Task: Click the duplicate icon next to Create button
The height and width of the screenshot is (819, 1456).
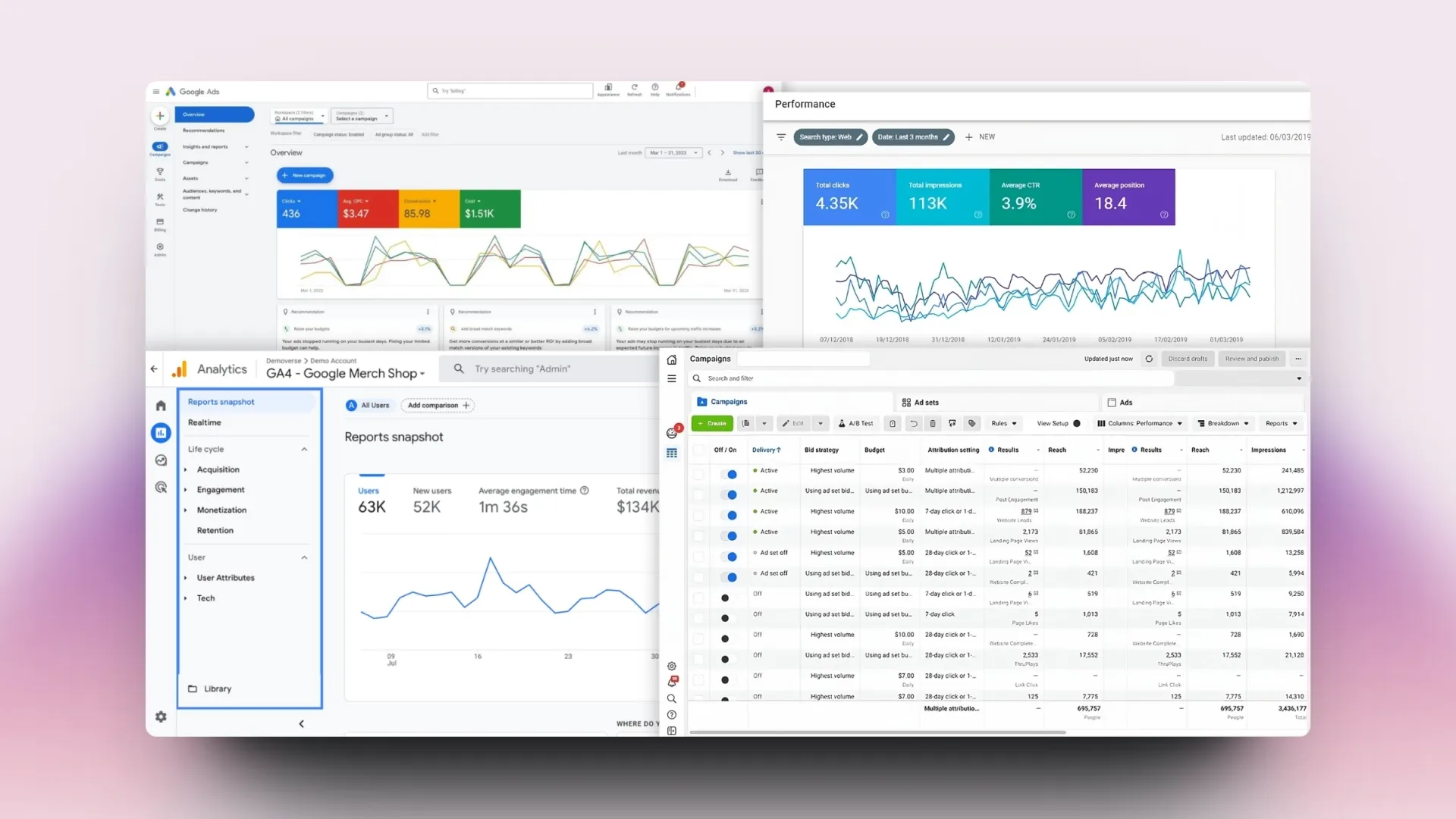Action: [x=746, y=423]
